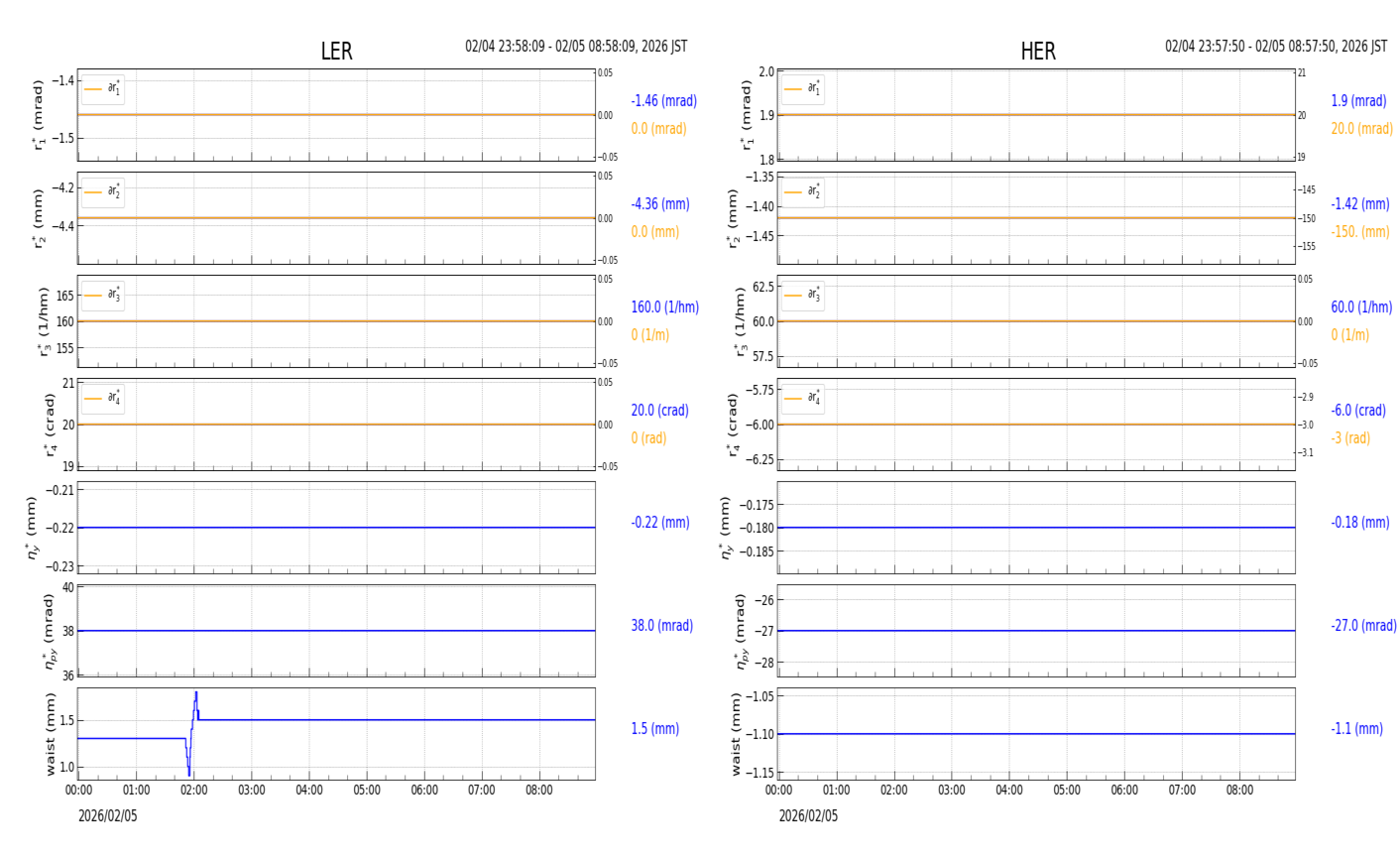This screenshot has height=857, width=1400.
Task: Click the ∂r4* legend in the LER panel
Action: [x=103, y=399]
